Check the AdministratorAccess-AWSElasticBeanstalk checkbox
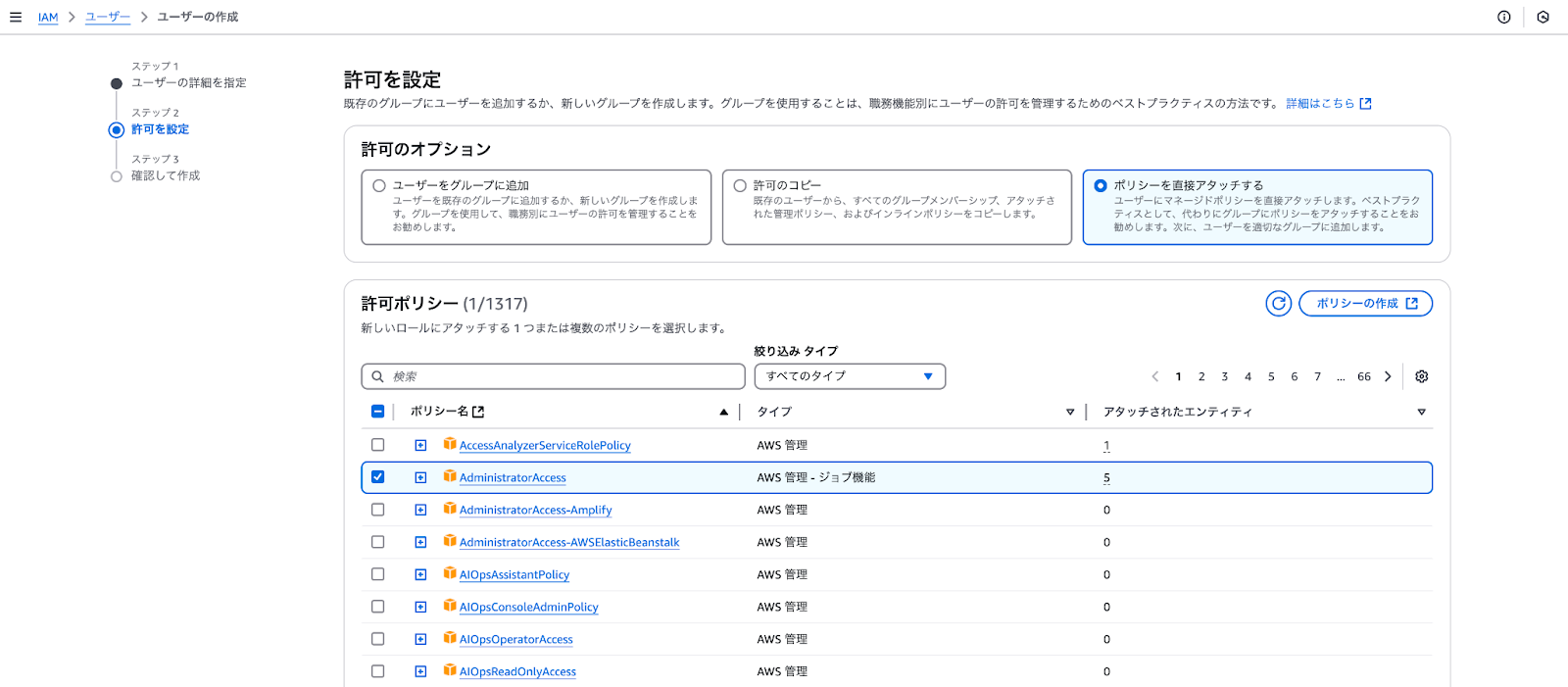 pos(378,542)
